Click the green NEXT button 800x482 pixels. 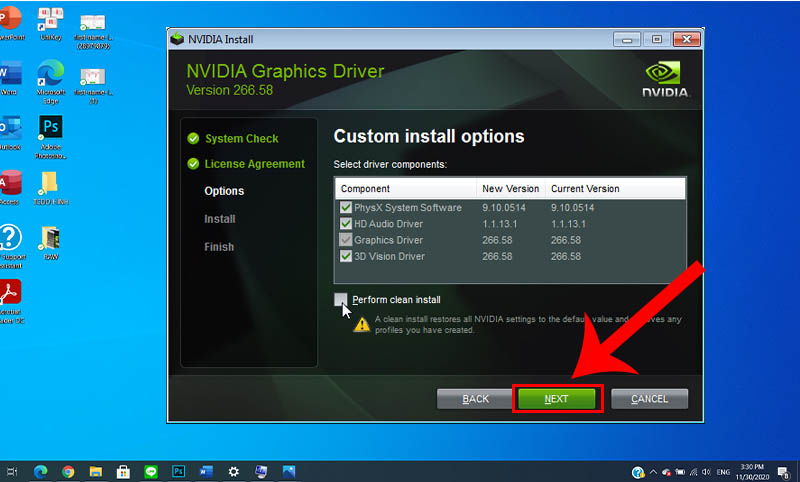(557, 399)
